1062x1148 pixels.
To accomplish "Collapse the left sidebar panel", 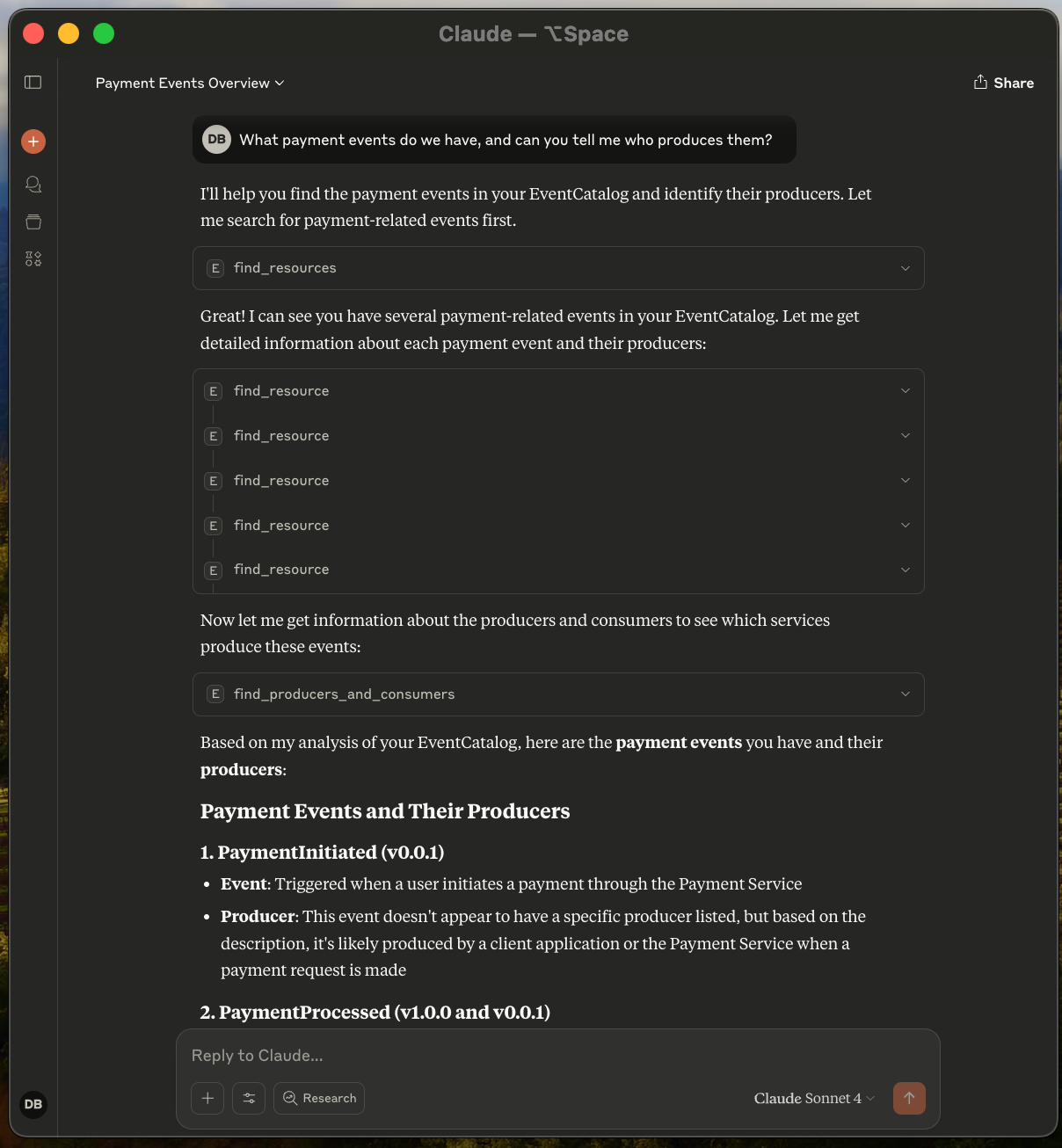I will click(x=33, y=82).
